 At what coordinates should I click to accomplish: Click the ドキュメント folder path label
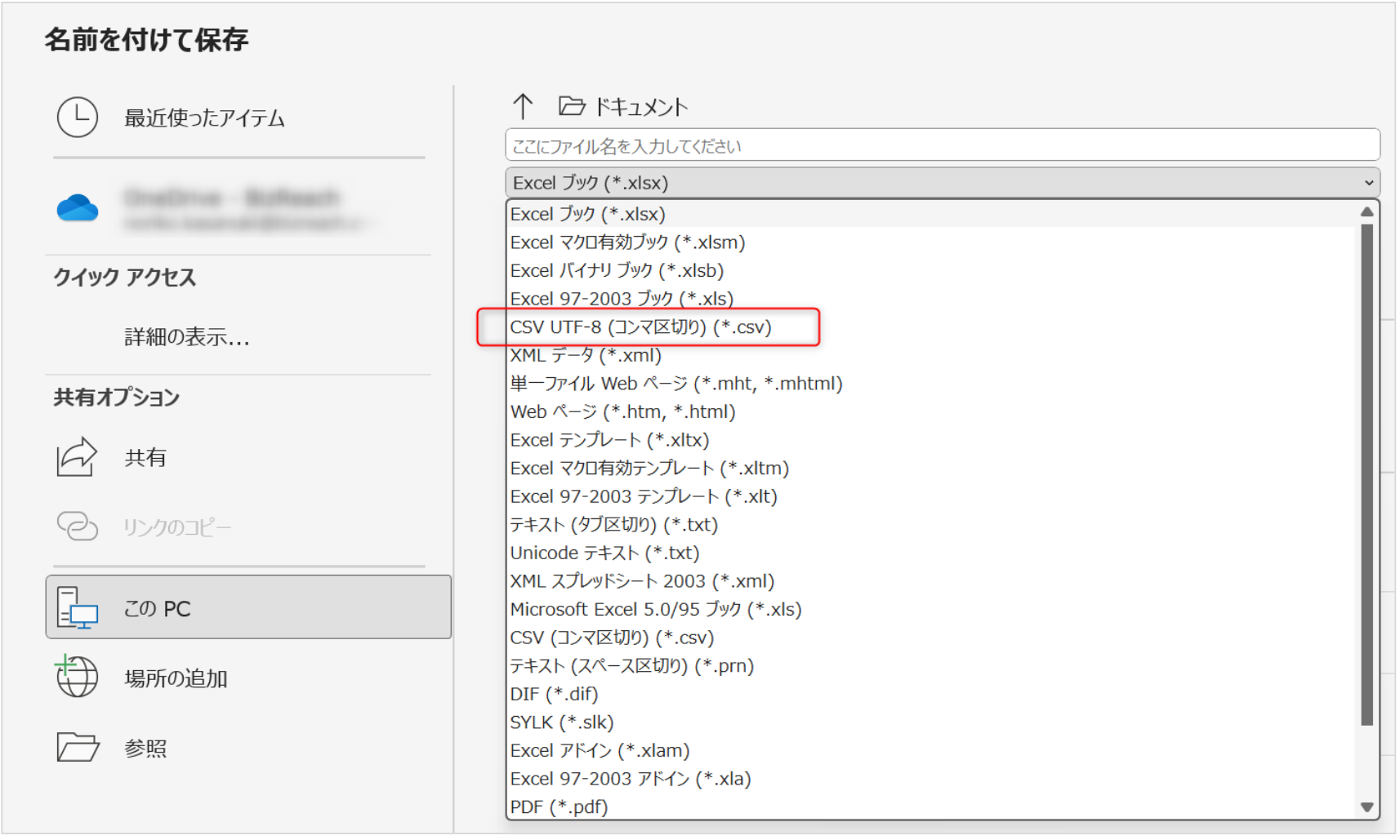click(640, 107)
